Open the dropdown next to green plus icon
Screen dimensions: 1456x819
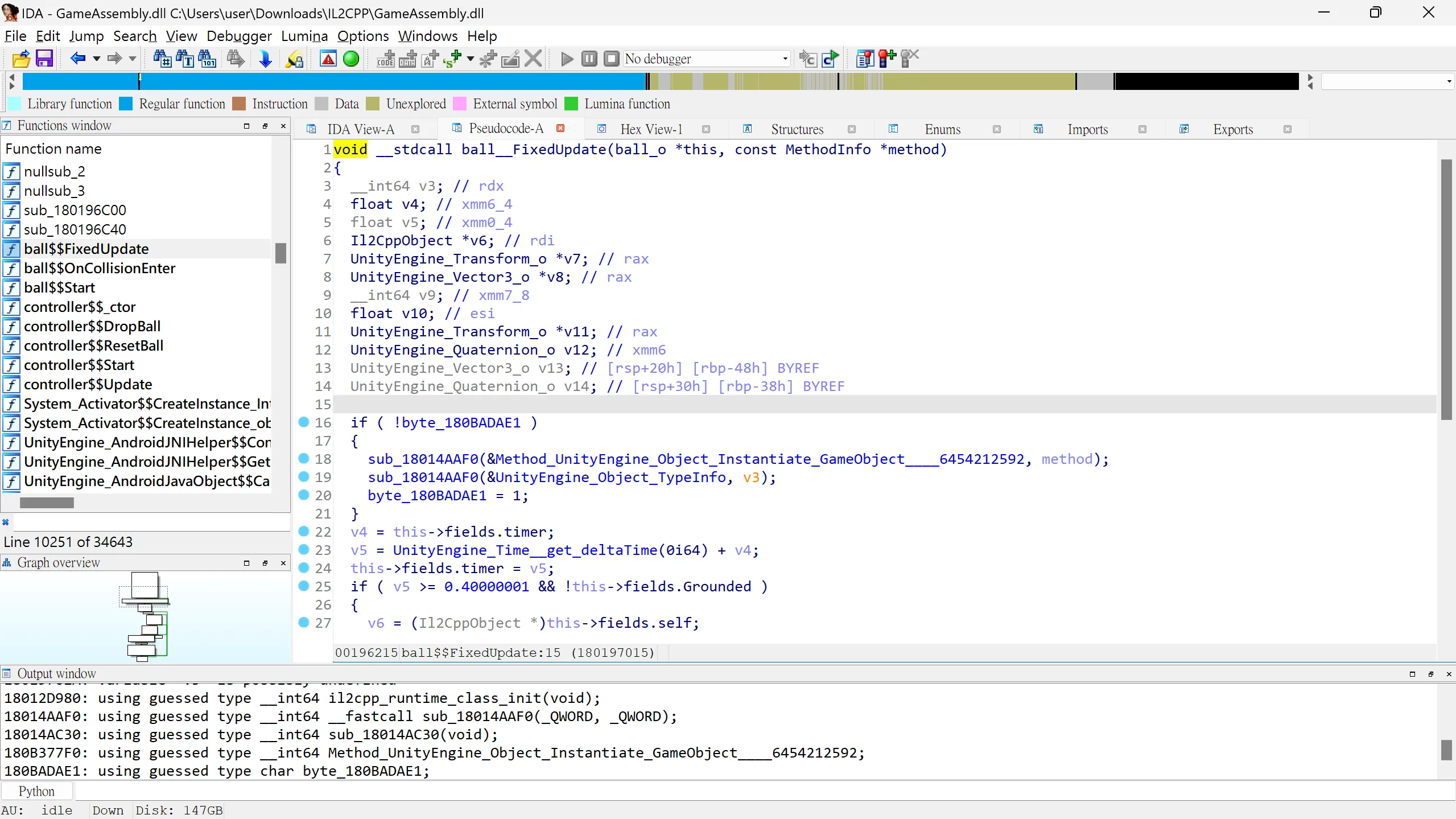[470, 59]
